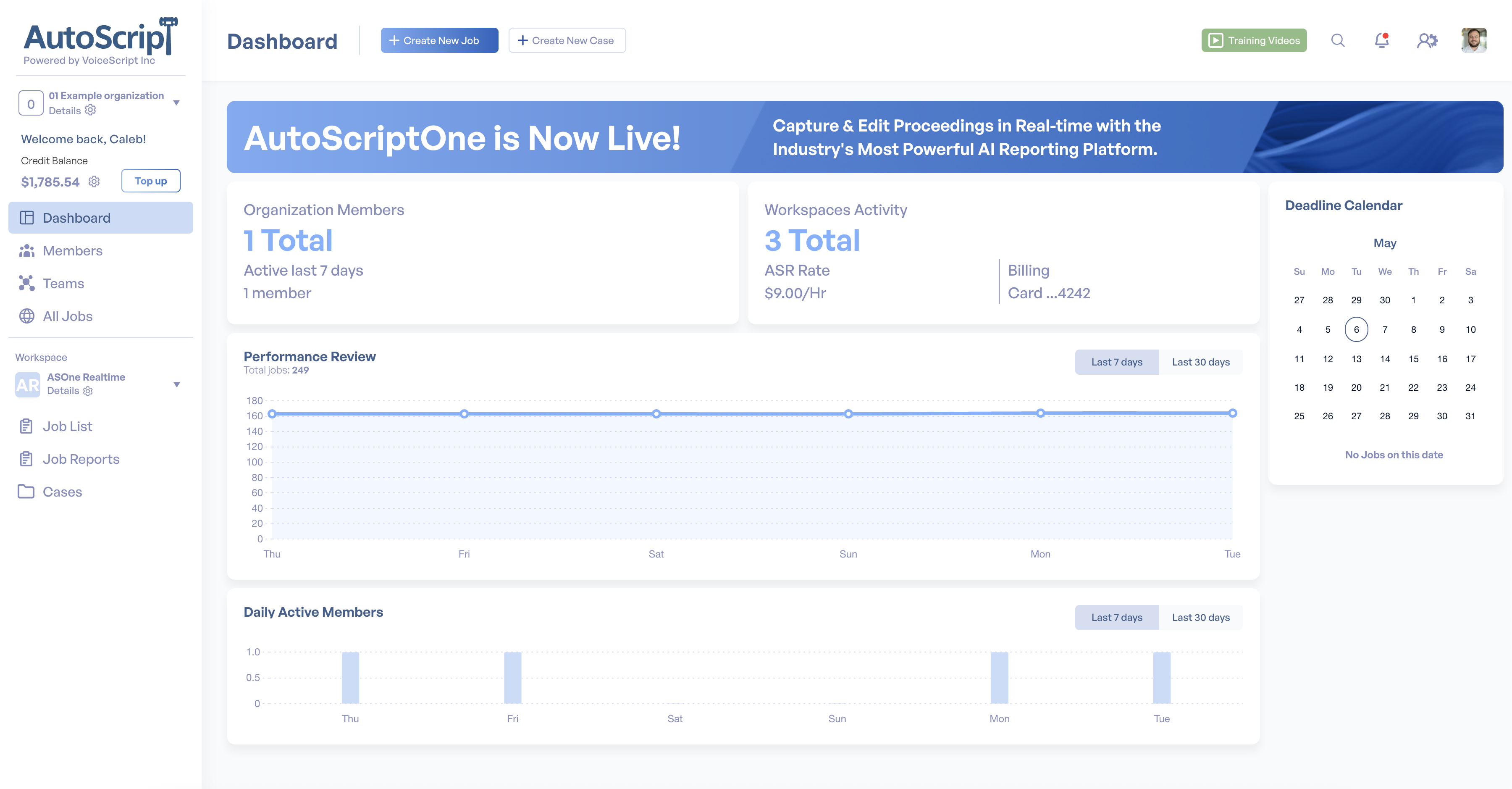This screenshot has height=789, width=1512.
Task: Click the Top up button
Action: point(151,181)
